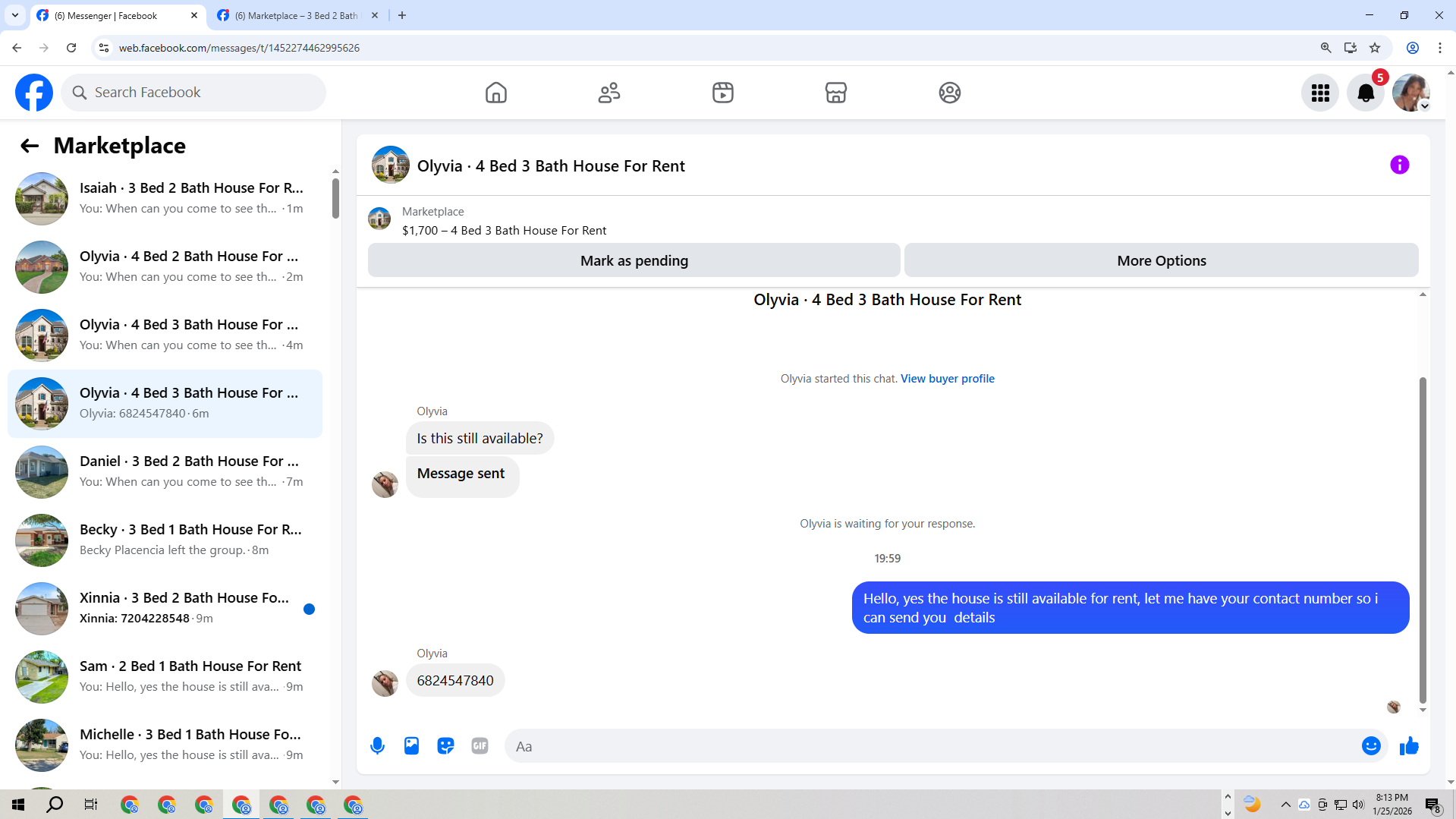The width and height of the screenshot is (1456, 819).
Task: Open a new browser tab
Action: pos(402,15)
